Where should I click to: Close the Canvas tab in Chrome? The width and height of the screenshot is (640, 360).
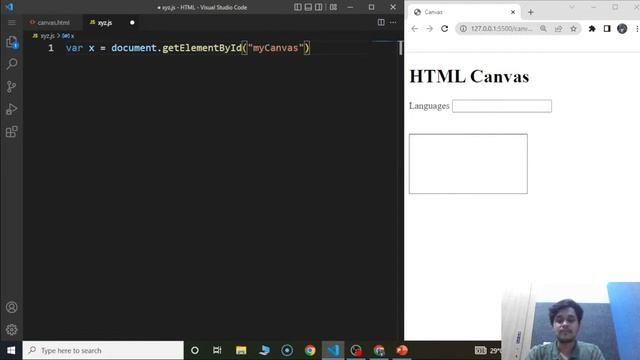[513, 12]
